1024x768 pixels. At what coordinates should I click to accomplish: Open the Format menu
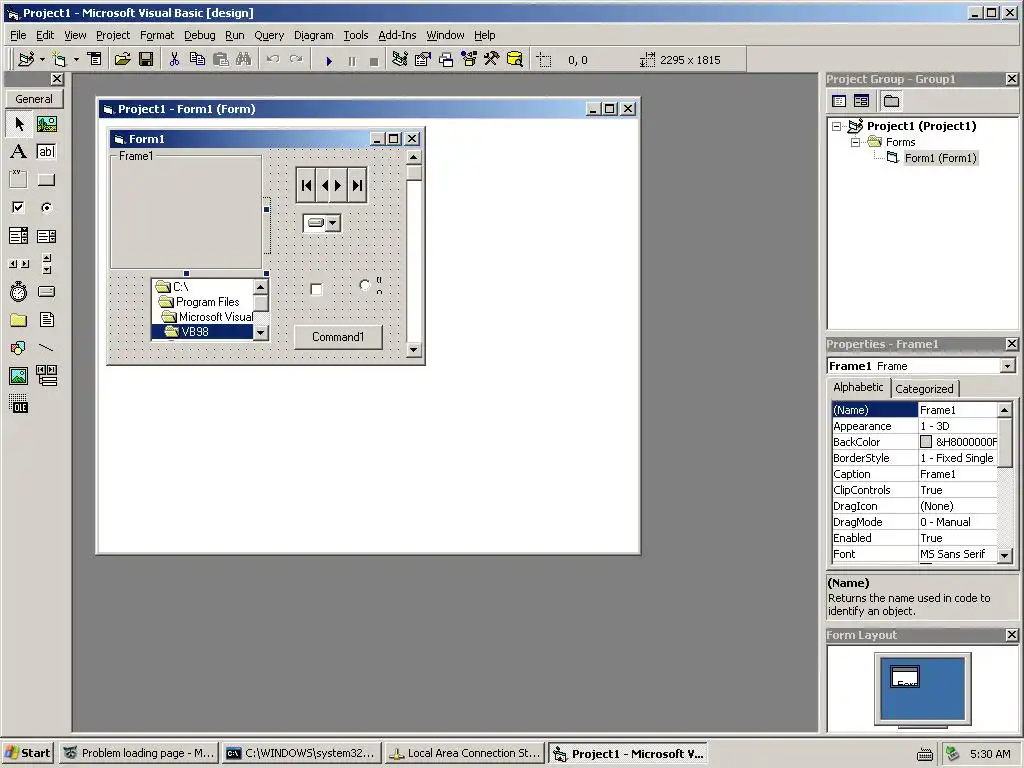click(x=157, y=35)
